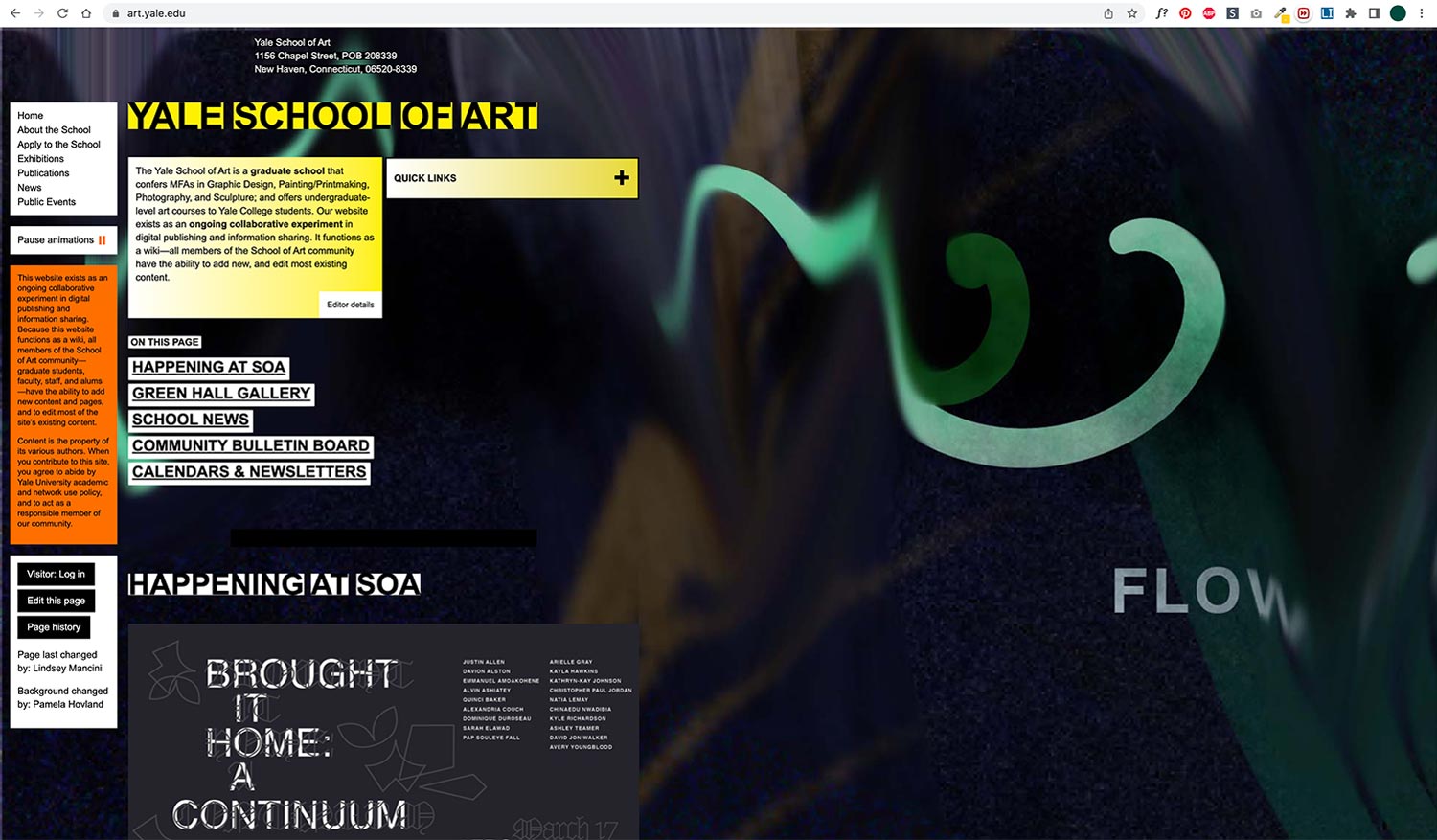Open About the School nav item

(x=54, y=130)
